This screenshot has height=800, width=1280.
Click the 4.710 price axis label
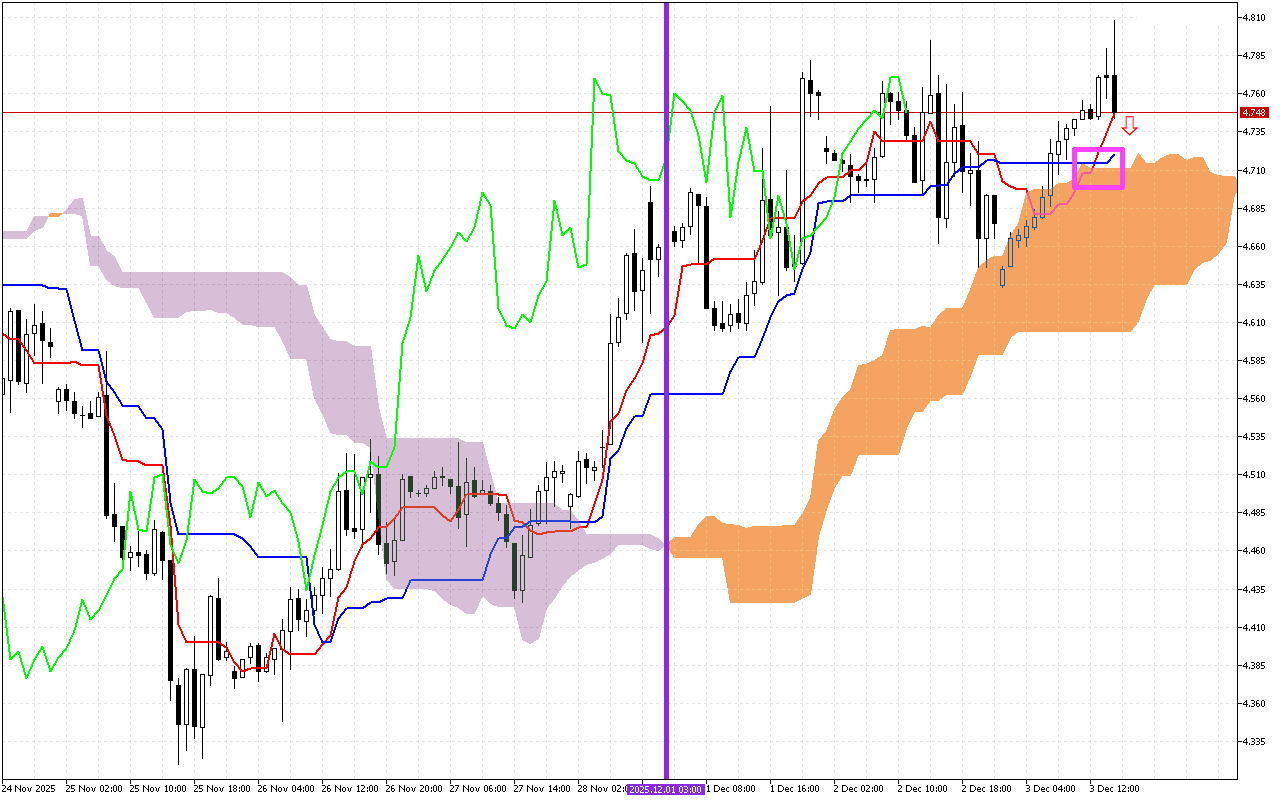(1254, 170)
